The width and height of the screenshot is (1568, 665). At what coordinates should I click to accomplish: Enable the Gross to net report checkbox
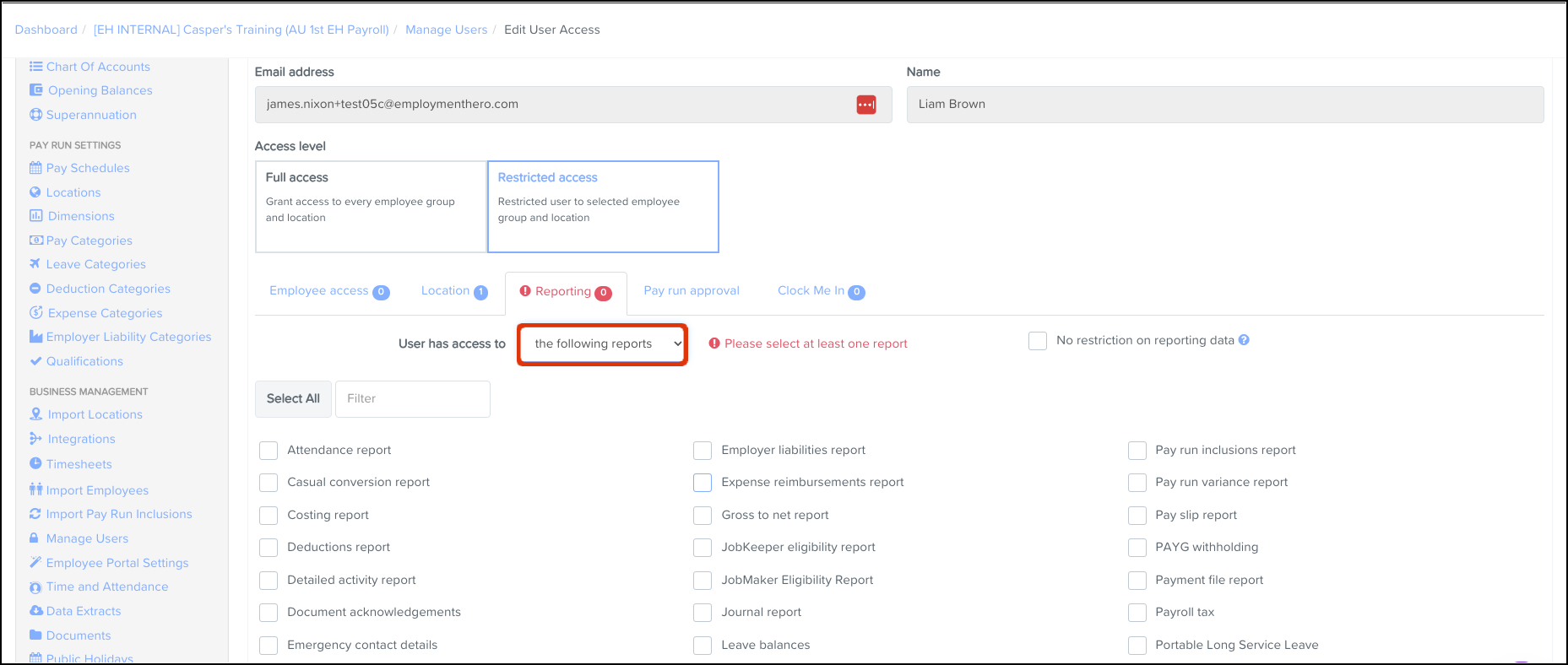(x=703, y=516)
